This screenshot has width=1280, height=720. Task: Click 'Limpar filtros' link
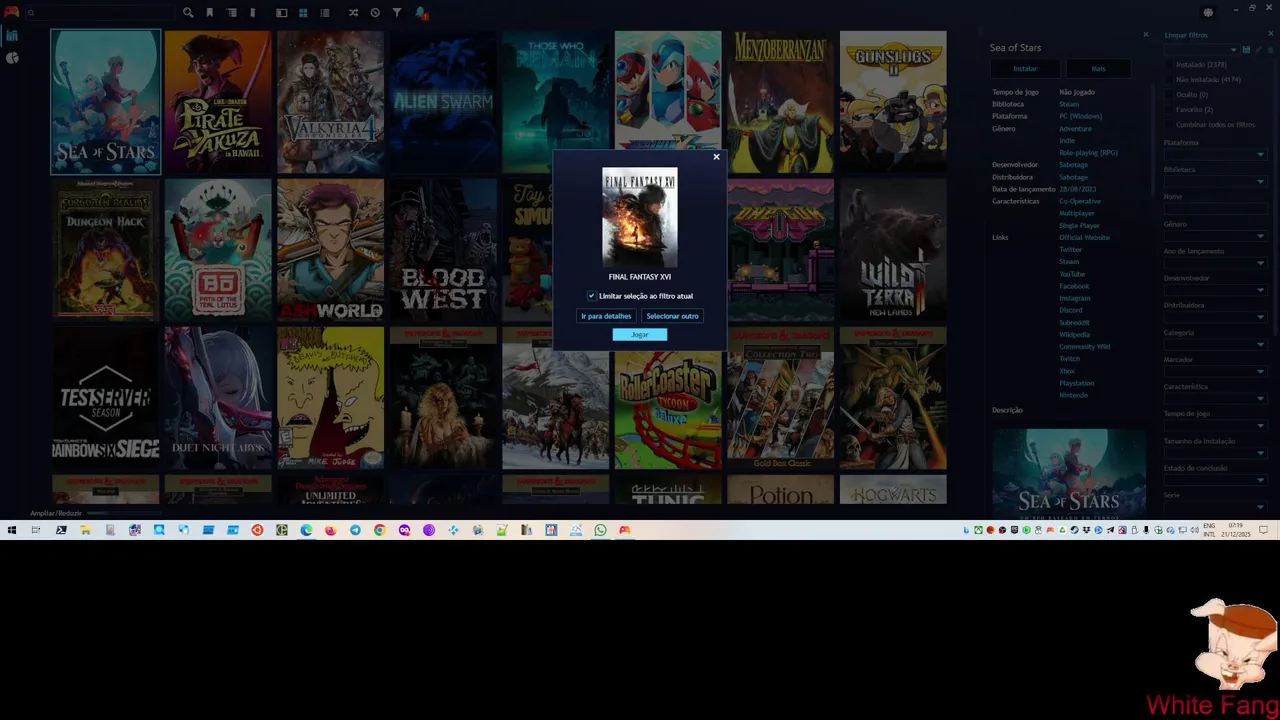[1186, 35]
